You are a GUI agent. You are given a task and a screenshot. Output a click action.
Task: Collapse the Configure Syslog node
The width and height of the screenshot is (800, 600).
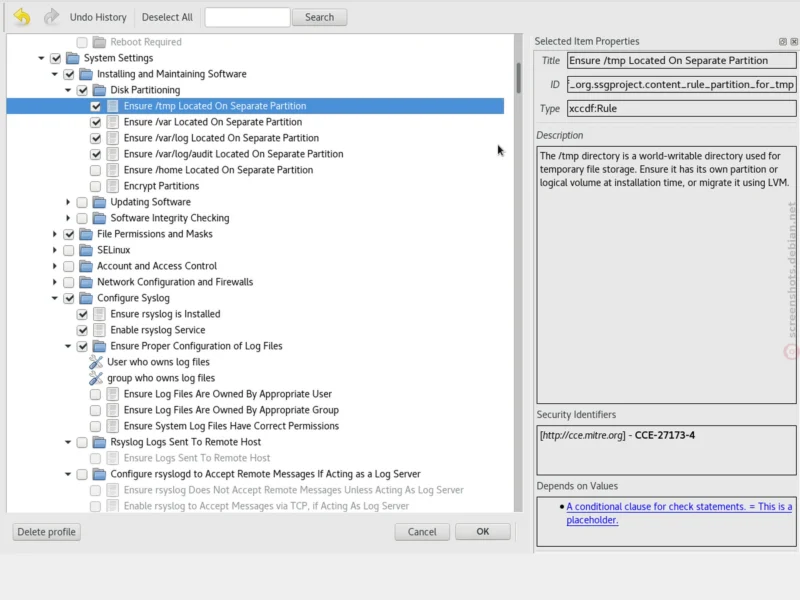point(55,298)
